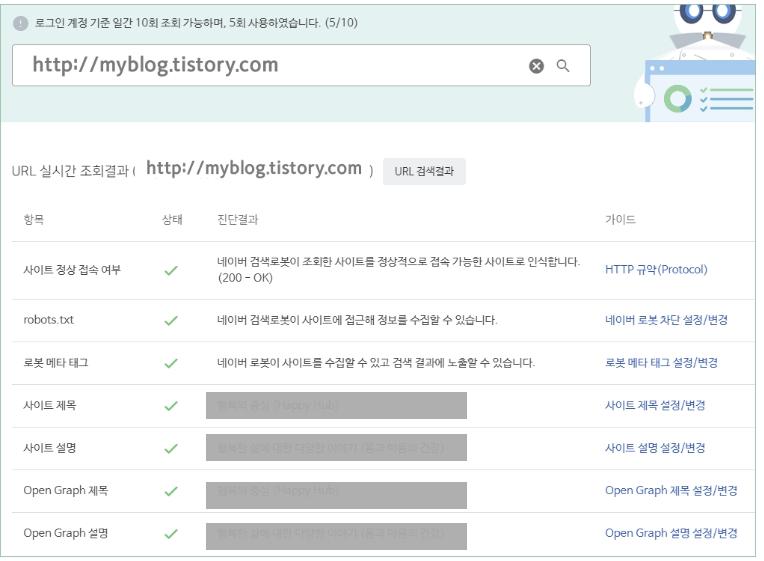Open the 로봇 메타 태그 설정/변경 link
The width and height of the screenshot is (764, 561).
661,363
